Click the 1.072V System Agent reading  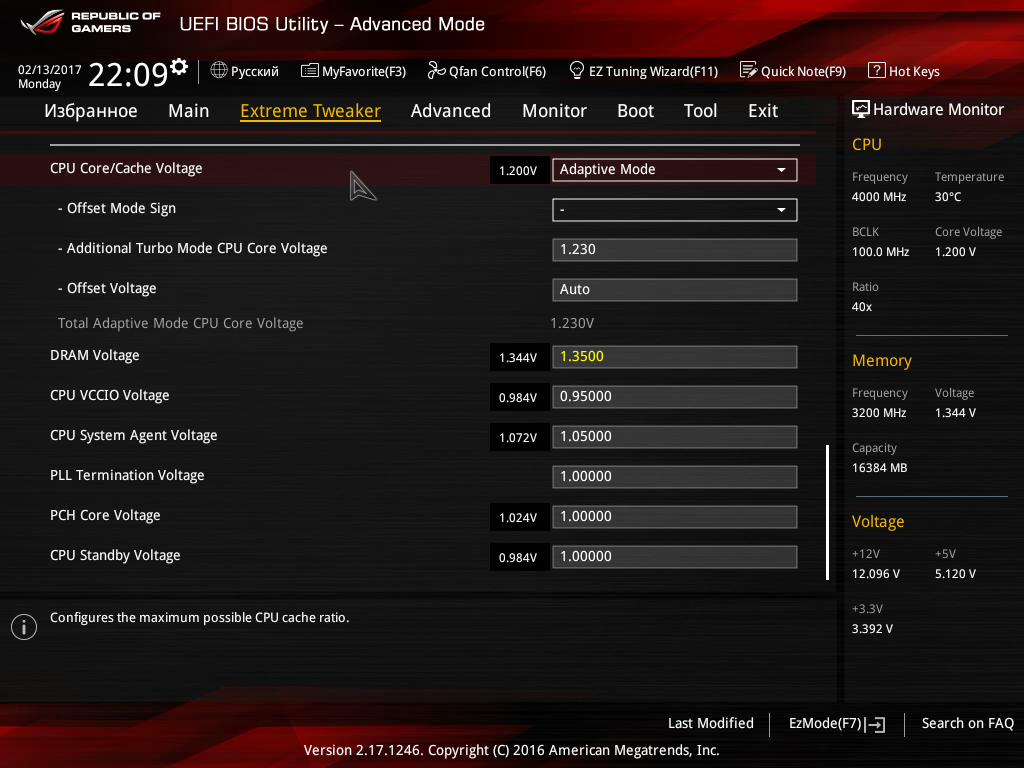tap(519, 437)
